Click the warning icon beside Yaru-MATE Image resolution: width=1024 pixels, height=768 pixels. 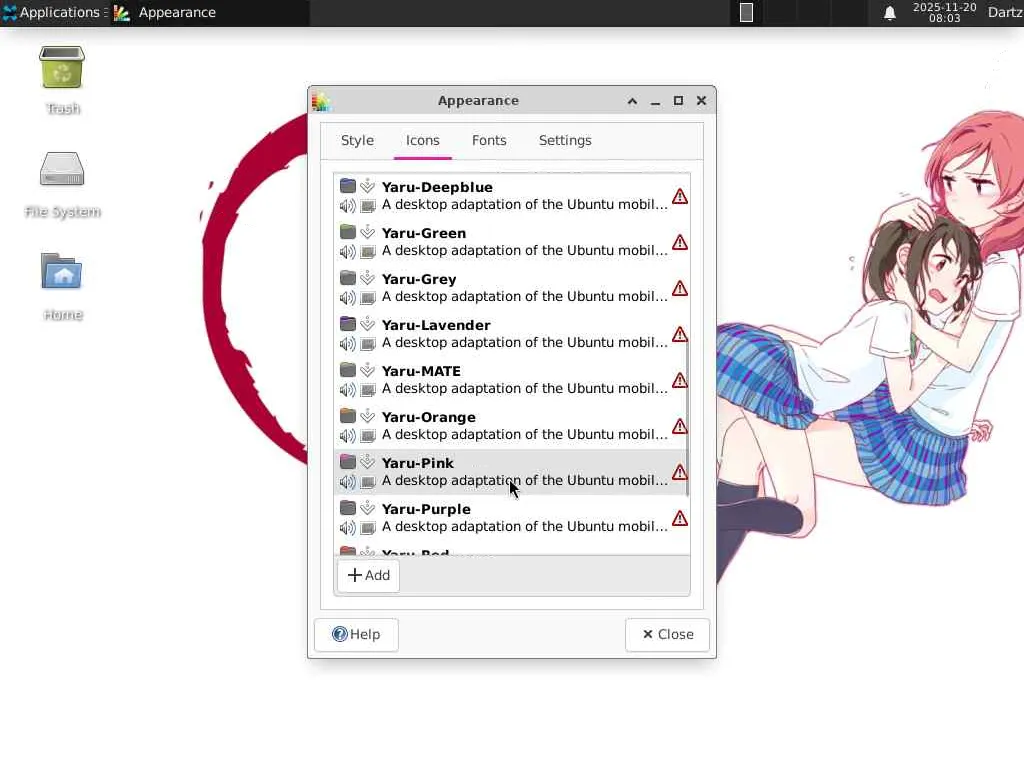tap(680, 380)
